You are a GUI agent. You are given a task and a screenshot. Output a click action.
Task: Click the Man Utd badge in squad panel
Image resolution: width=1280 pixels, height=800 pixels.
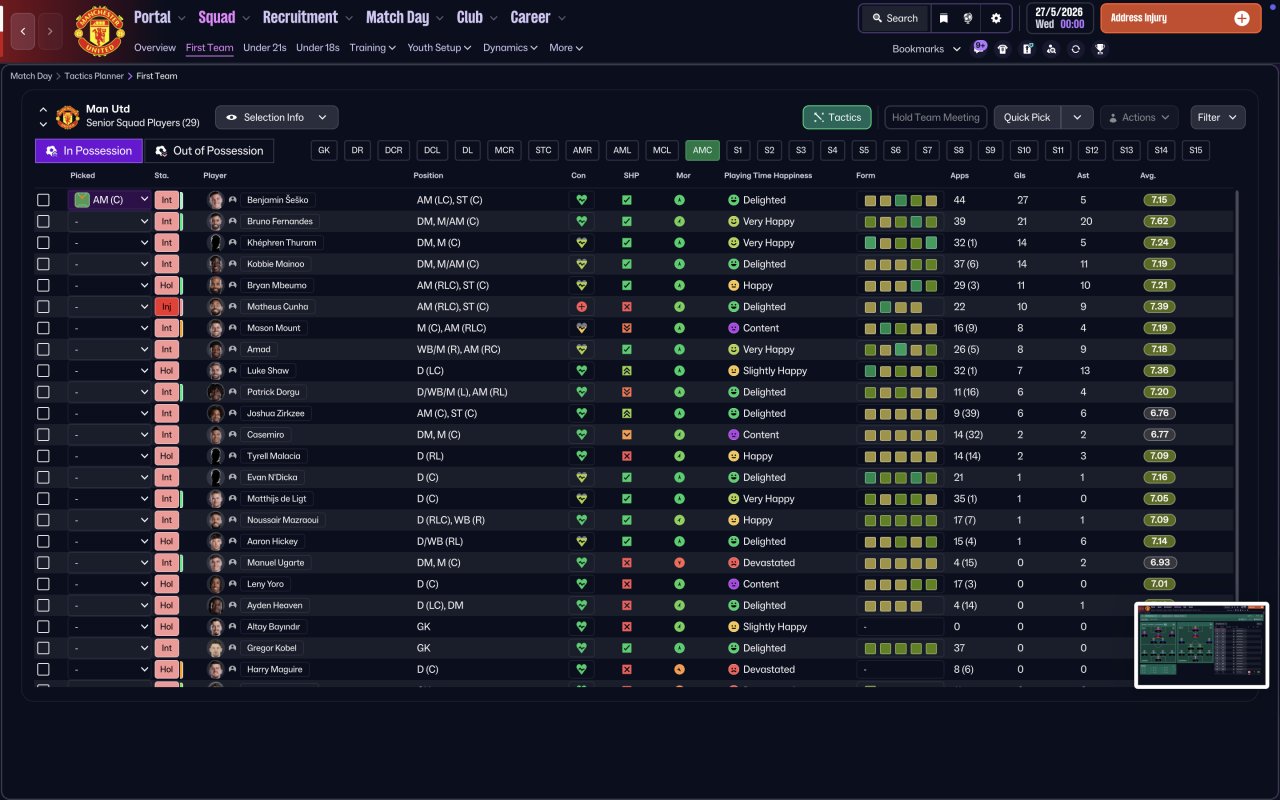pyautogui.click(x=67, y=117)
